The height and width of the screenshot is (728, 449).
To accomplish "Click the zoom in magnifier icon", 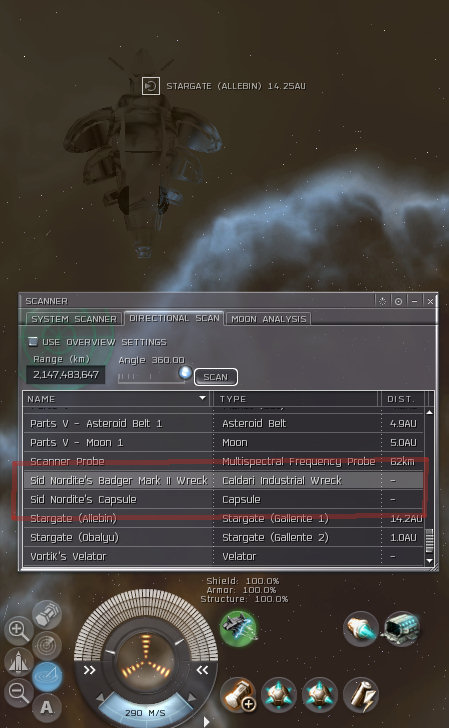I will tap(18, 630).
